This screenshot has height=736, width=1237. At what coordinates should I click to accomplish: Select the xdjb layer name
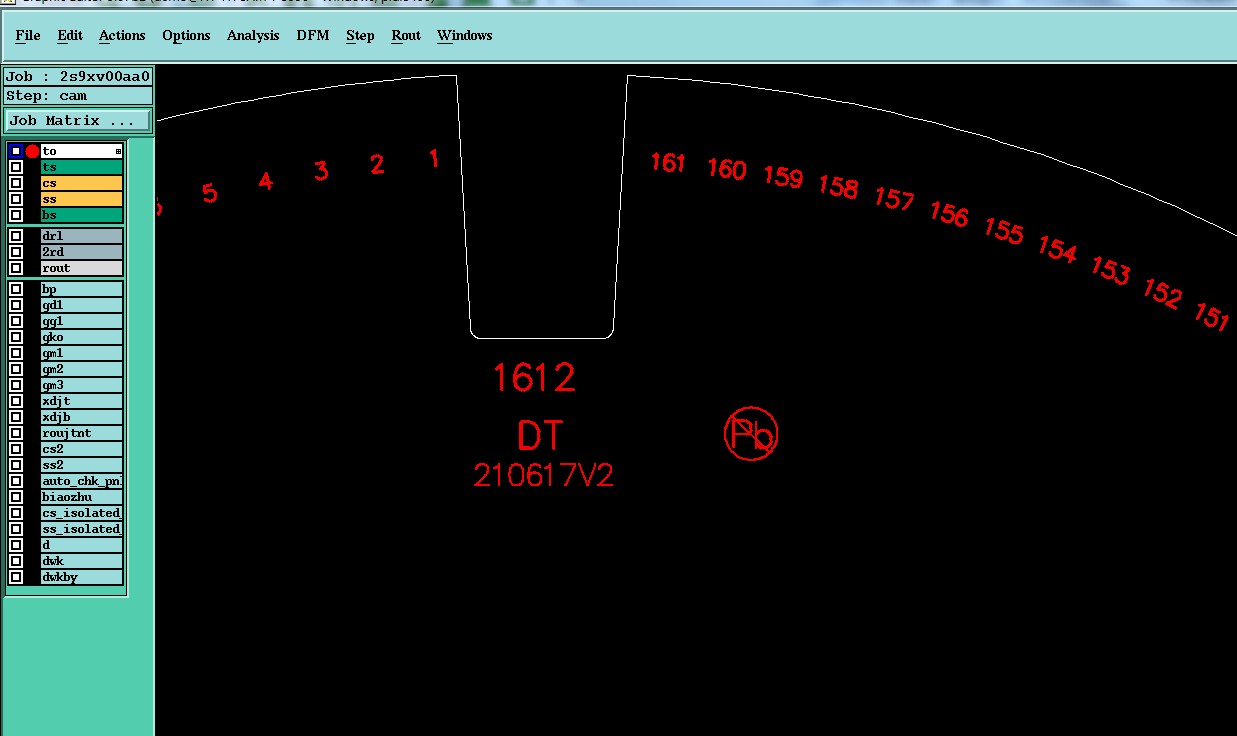[x=81, y=417]
